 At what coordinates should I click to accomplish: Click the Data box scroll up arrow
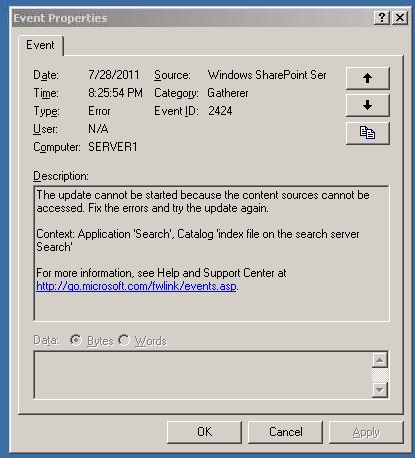pyautogui.click(x=380, y=360)
